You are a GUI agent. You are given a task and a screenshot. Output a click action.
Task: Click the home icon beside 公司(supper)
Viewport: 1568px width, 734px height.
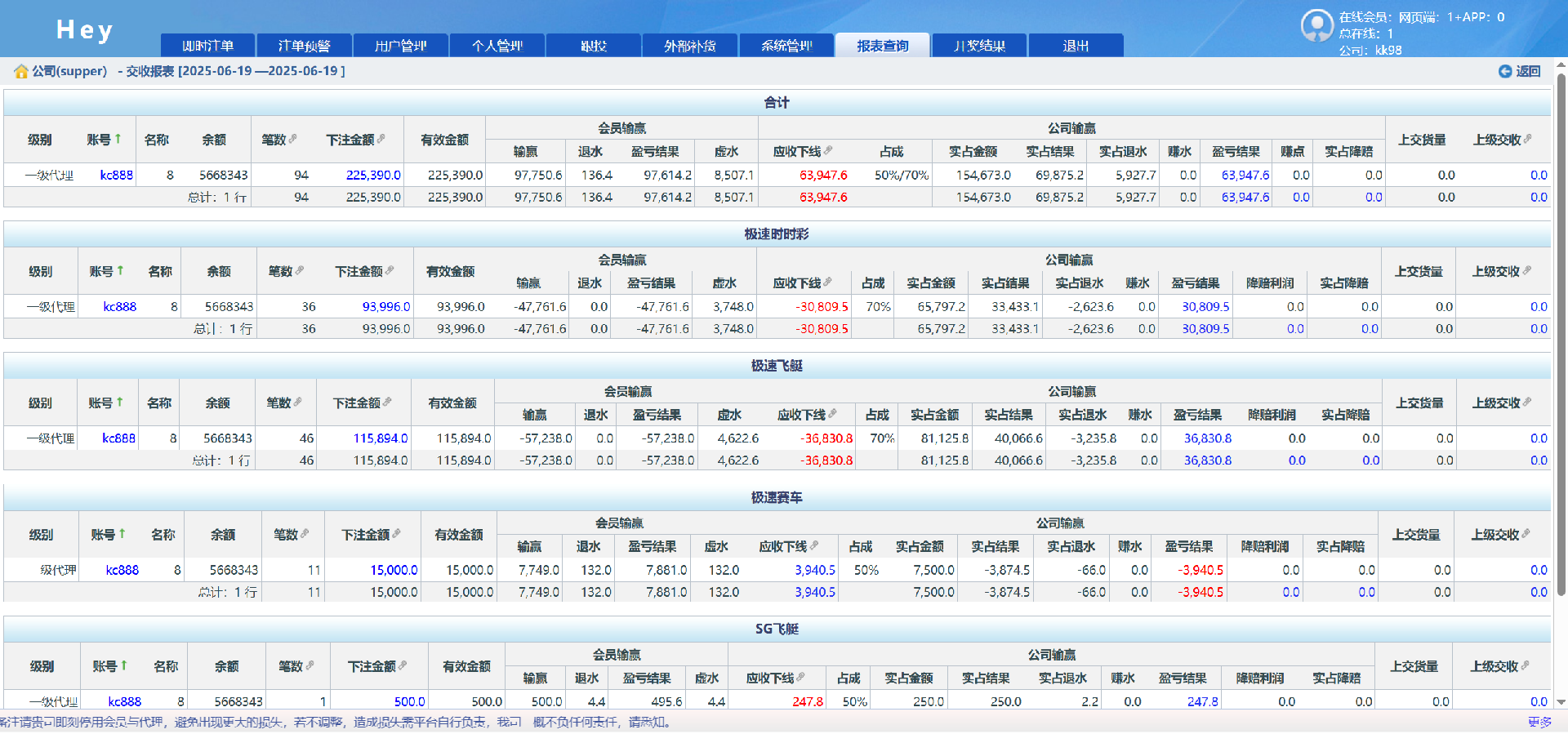20,72
